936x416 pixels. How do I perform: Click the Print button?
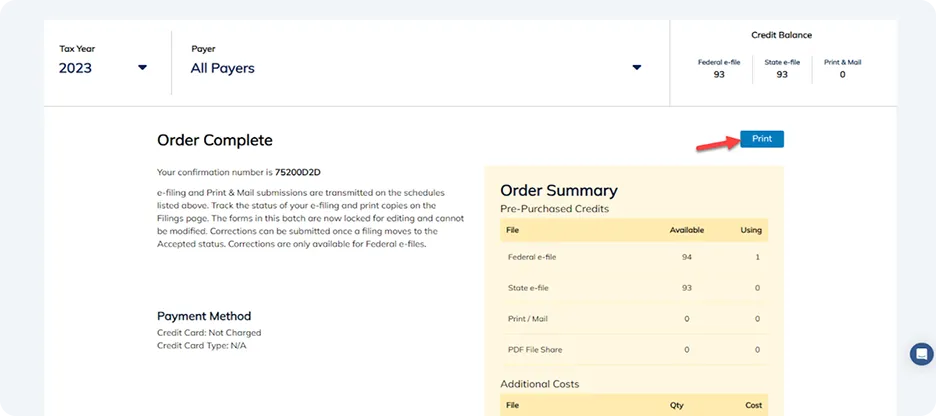pos(762,139)
